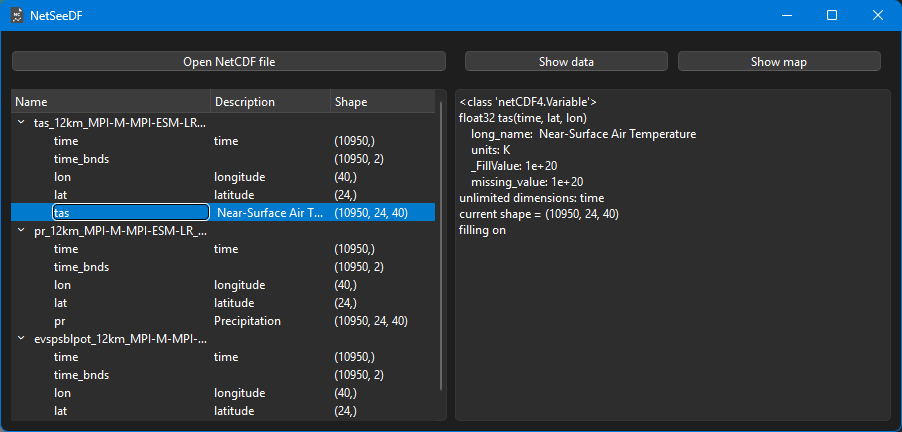
Task: Select time_bnds under the tas file
Action: [81, 159]
